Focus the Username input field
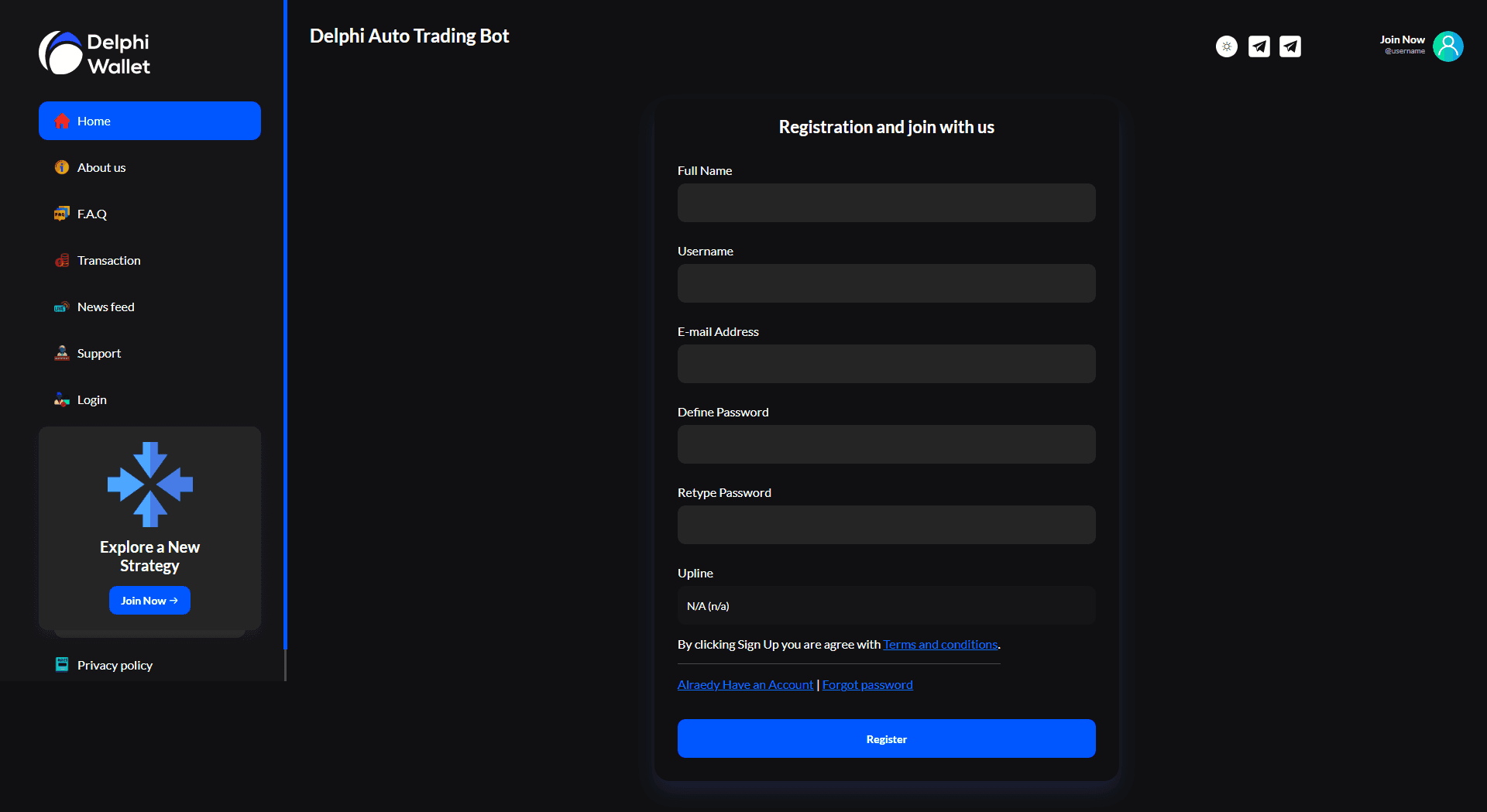The height and width of the screenshot is (812, 1487). [887, 283]
